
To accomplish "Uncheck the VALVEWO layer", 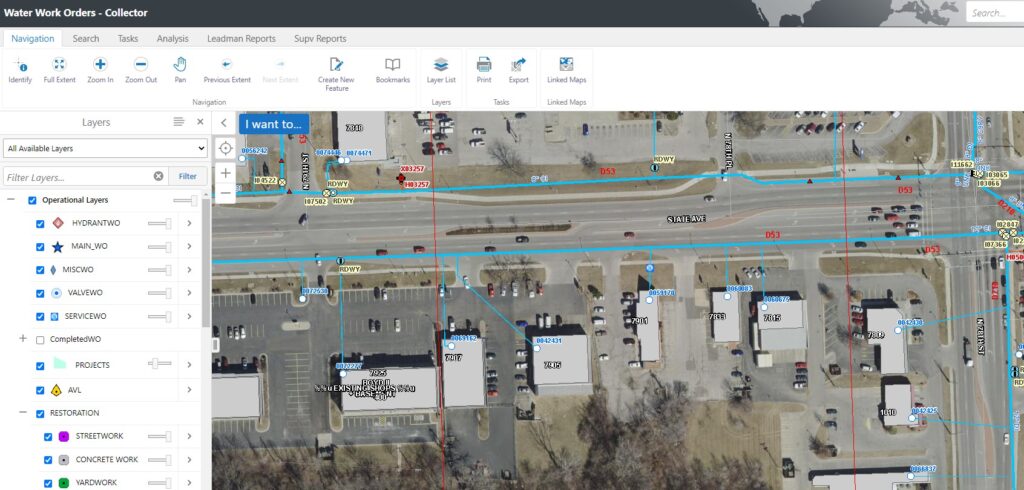I will 40,294.
